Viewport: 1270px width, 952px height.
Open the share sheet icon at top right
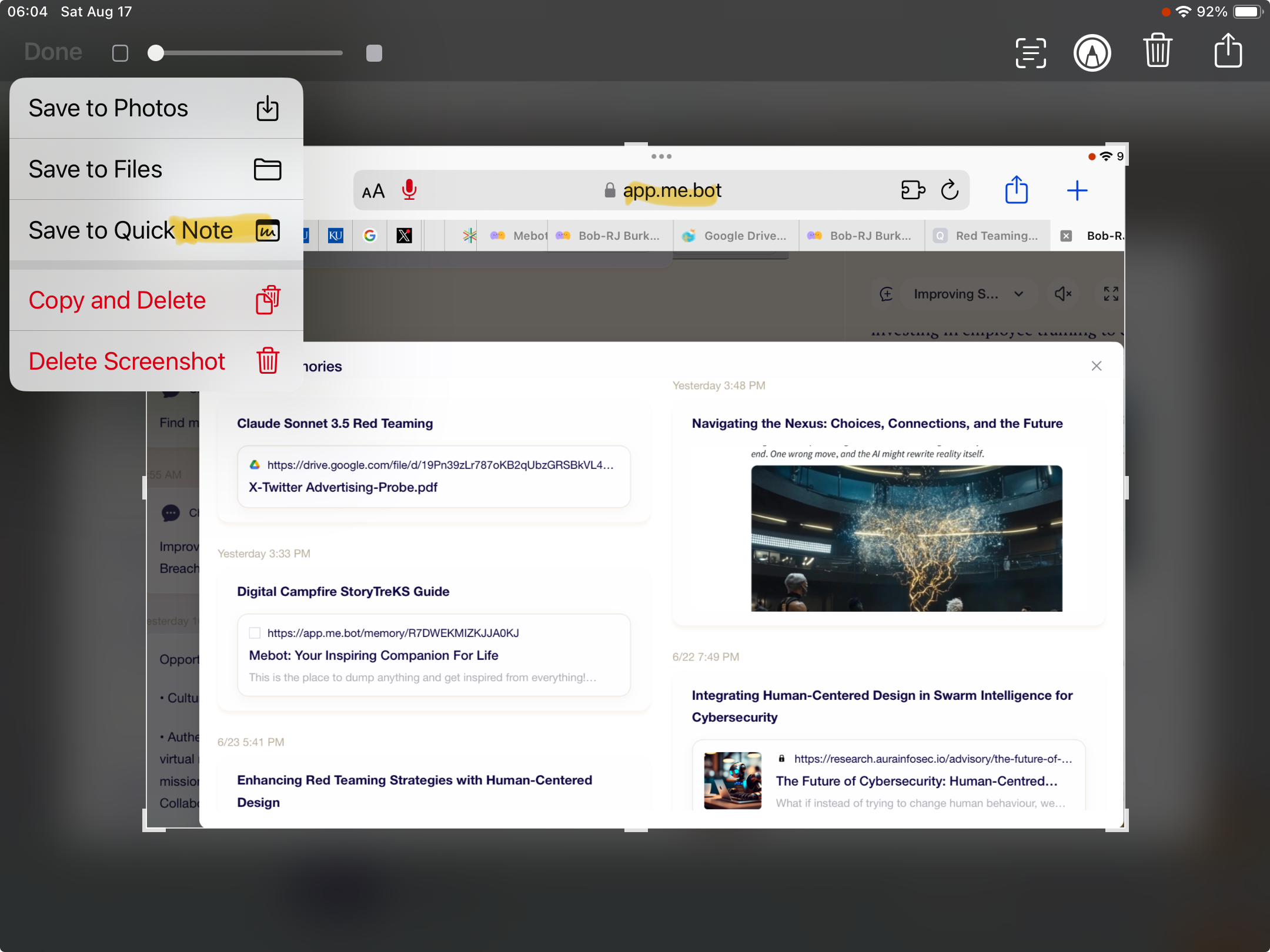point(1228,52)
